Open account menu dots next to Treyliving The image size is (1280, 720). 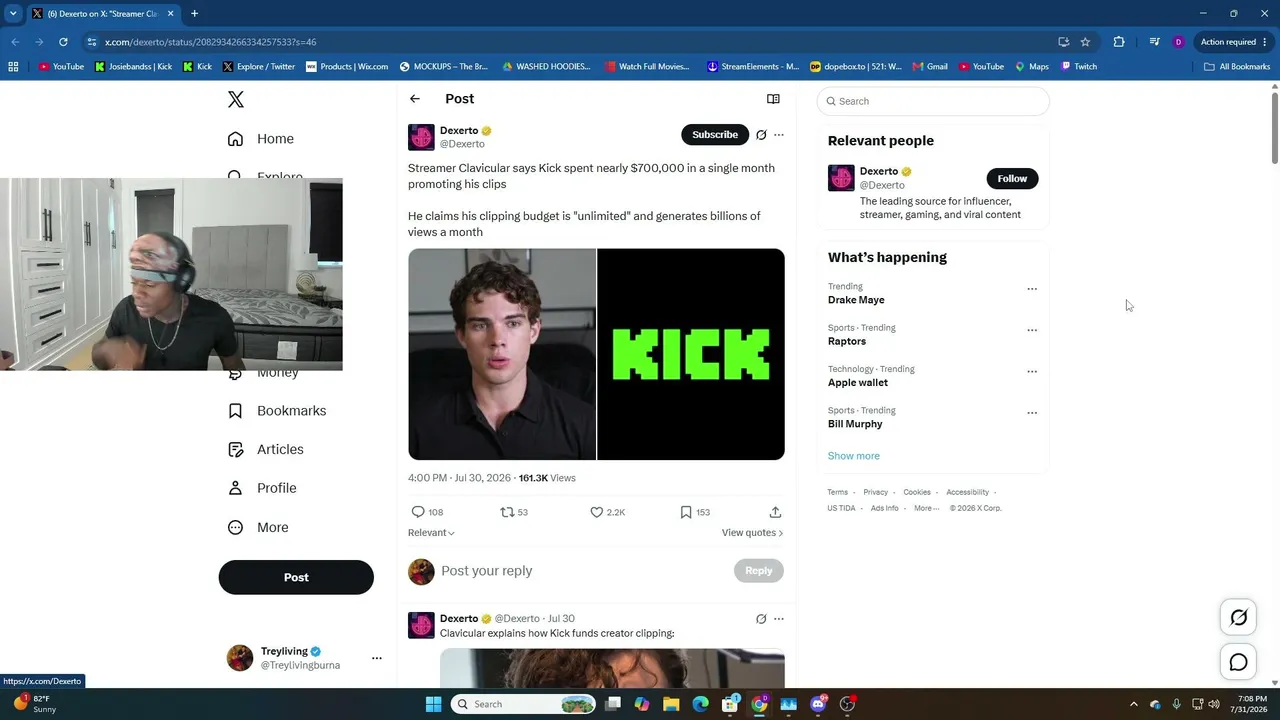(377, 658)
